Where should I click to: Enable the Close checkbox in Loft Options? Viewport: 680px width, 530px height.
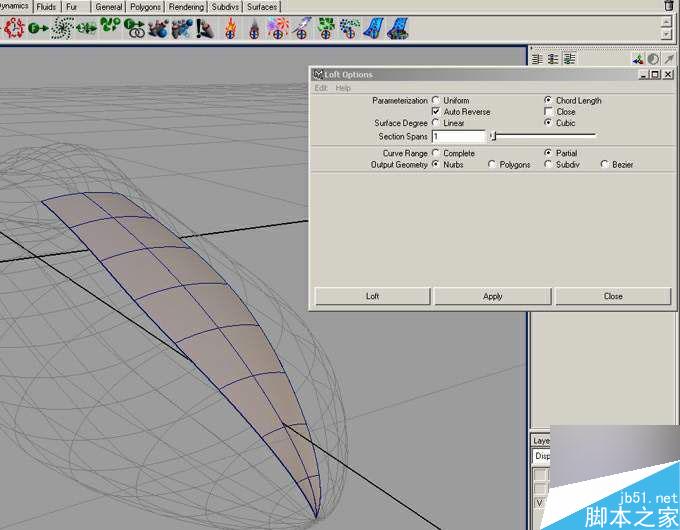tap(548, 112)
